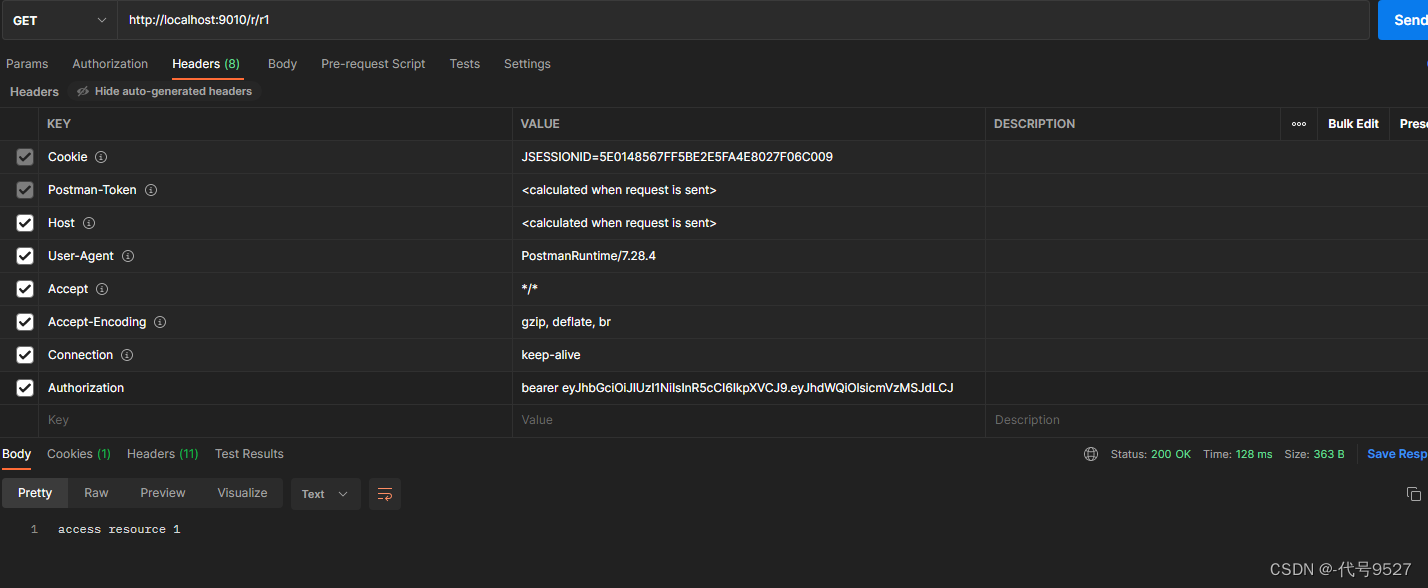The width and height of the screenshot is (1428, 588).
Task: Expand the Text format dropdown
Action: (325, 494)
